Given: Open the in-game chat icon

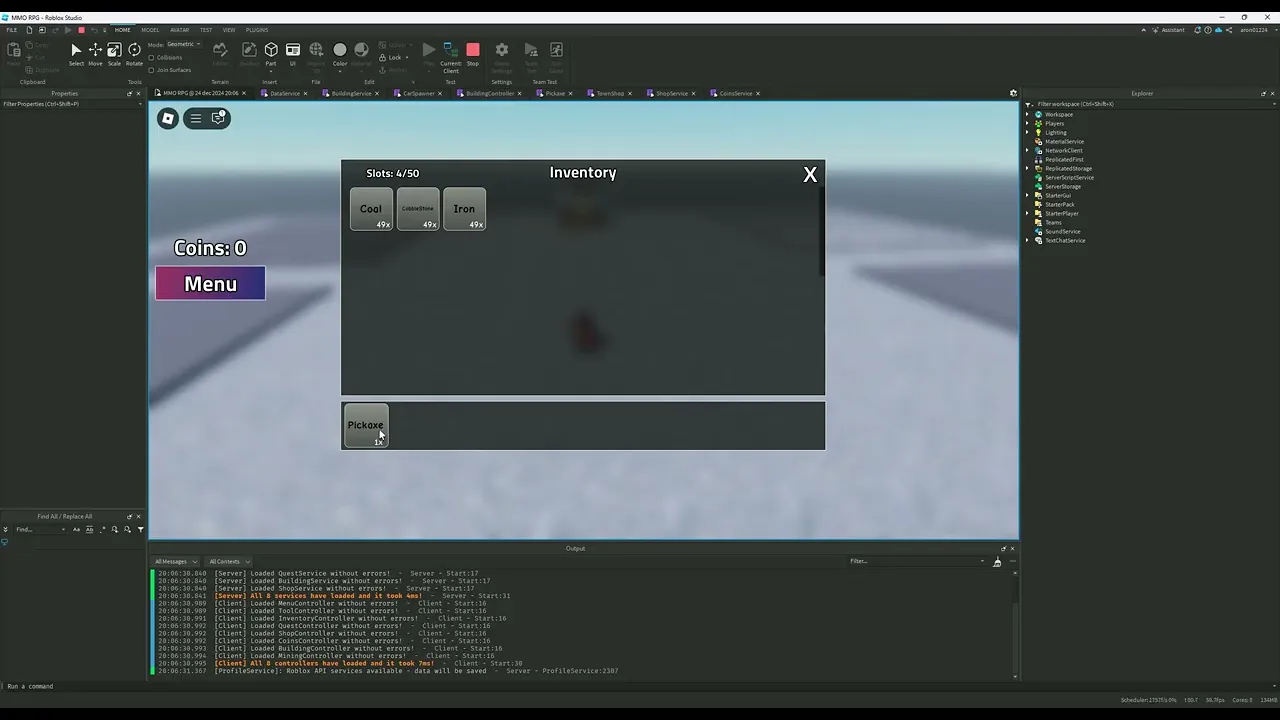Looking at the screenshot, I should point(219,118).
